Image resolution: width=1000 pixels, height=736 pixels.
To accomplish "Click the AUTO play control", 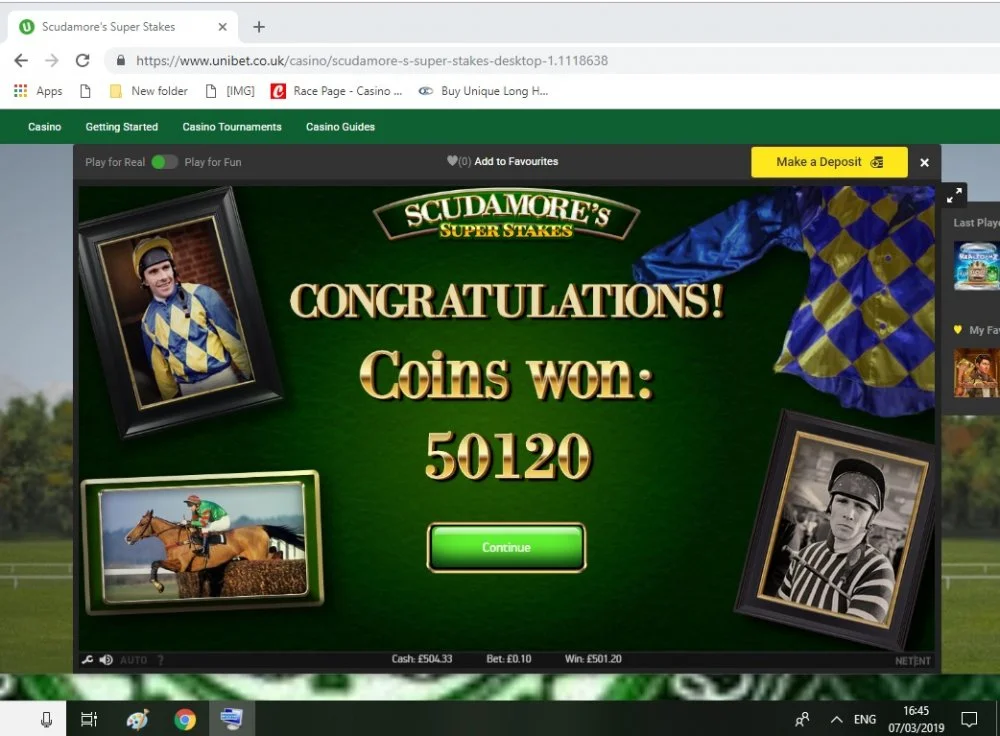I will click(x=133, y=660).
